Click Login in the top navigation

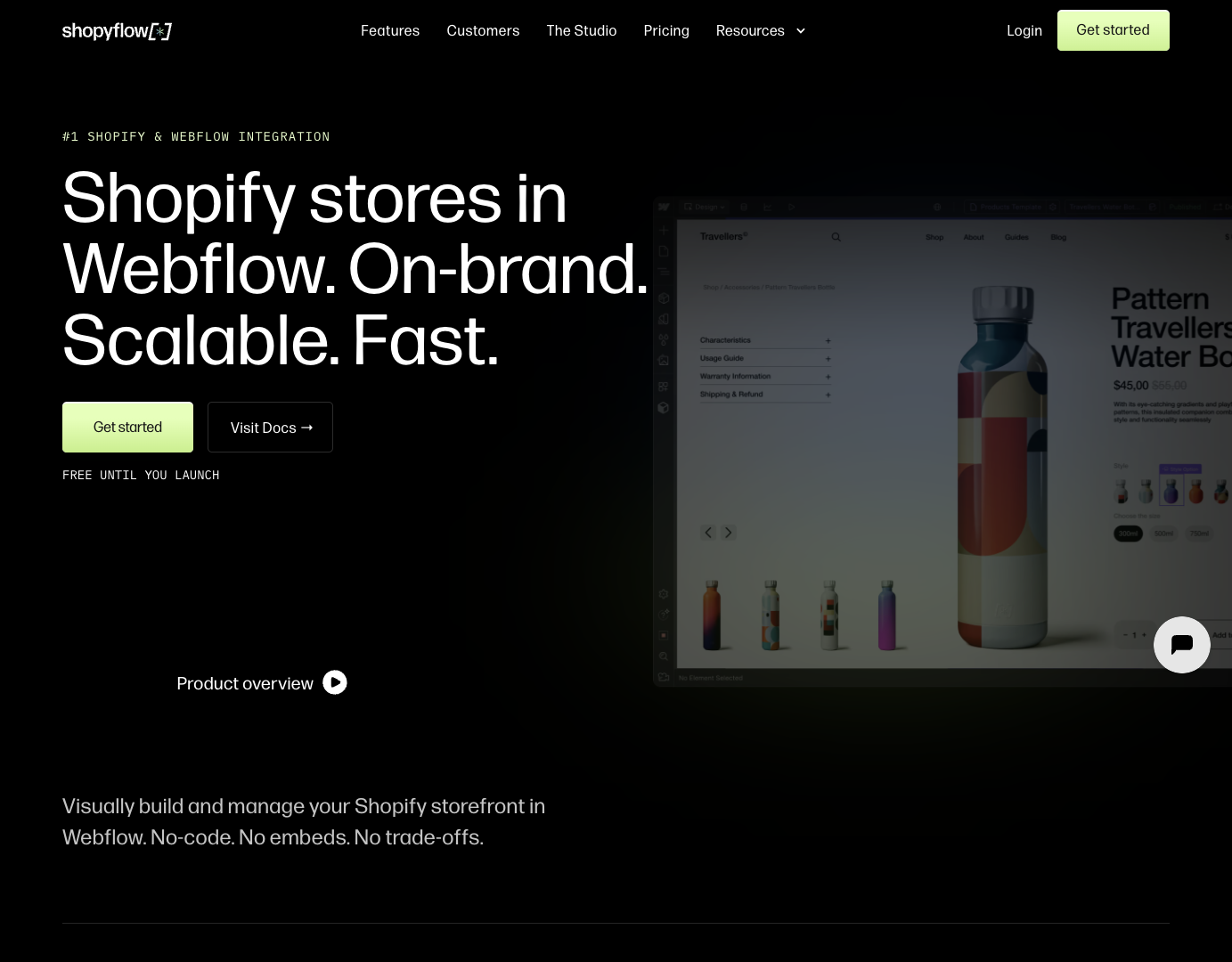tap(1024, 30)
